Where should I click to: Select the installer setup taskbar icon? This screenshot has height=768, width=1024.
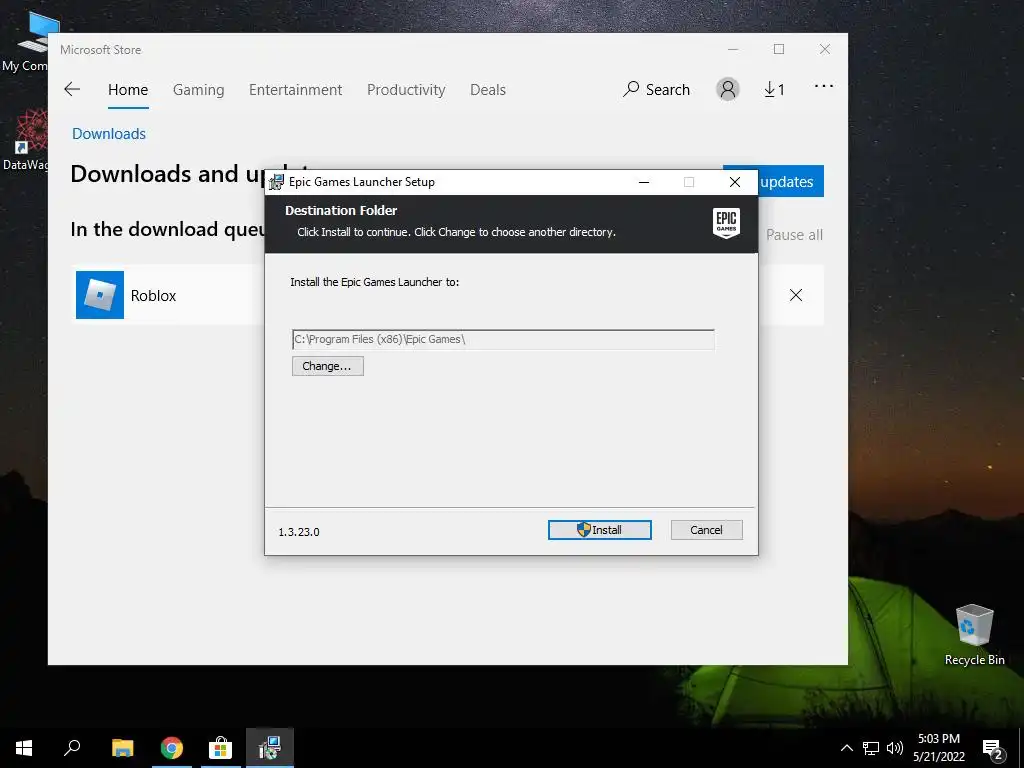pos(270,748)
